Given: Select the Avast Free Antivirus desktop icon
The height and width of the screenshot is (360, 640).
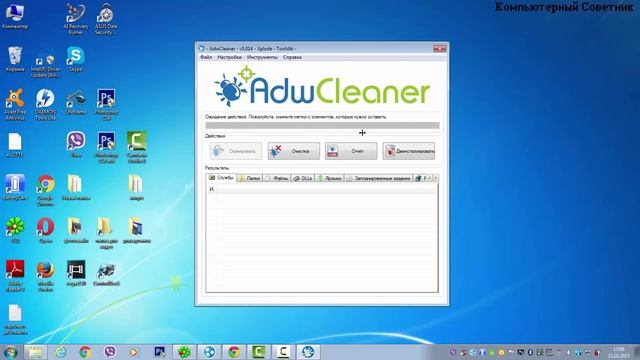Looking at the screenshot, I should click(15, 105).
